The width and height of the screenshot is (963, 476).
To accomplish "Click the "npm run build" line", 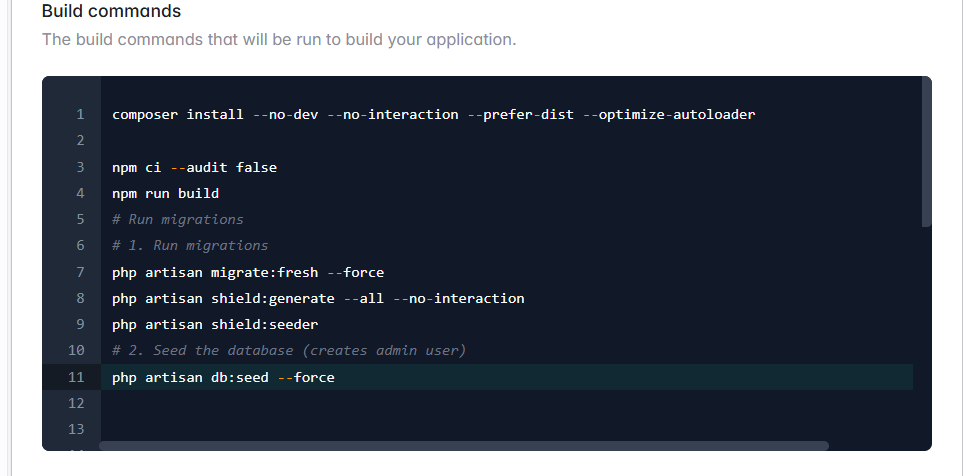I will [x=165, y=193].
